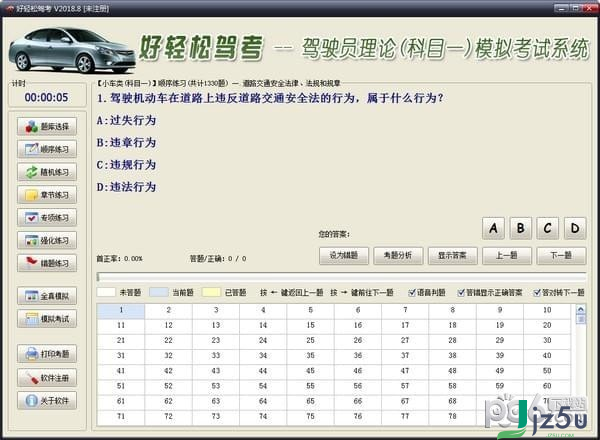
Task: Start 随机练习 random practice mode
Action: tap(47, 172)
